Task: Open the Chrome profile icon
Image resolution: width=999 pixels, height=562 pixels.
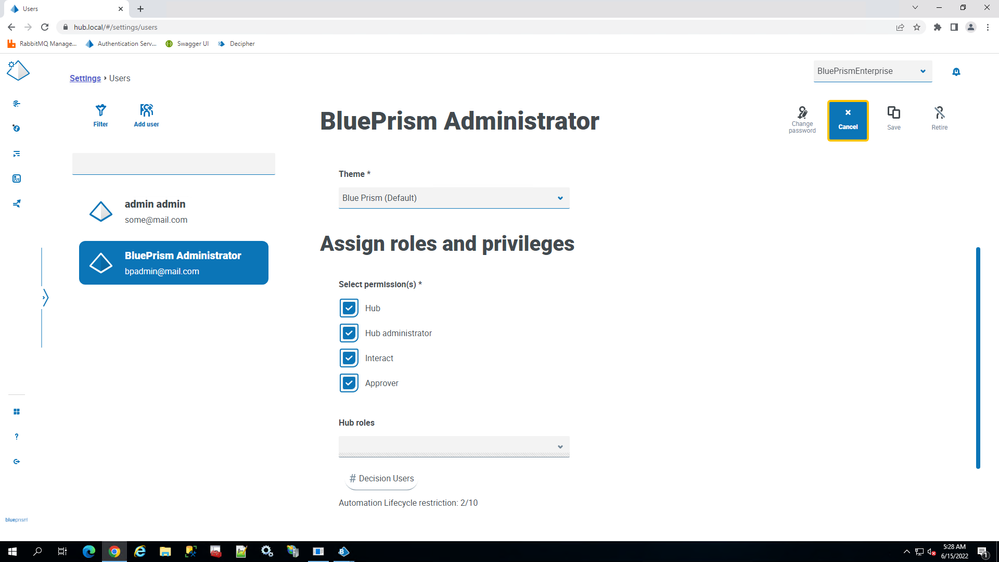Action: (970, 27)
